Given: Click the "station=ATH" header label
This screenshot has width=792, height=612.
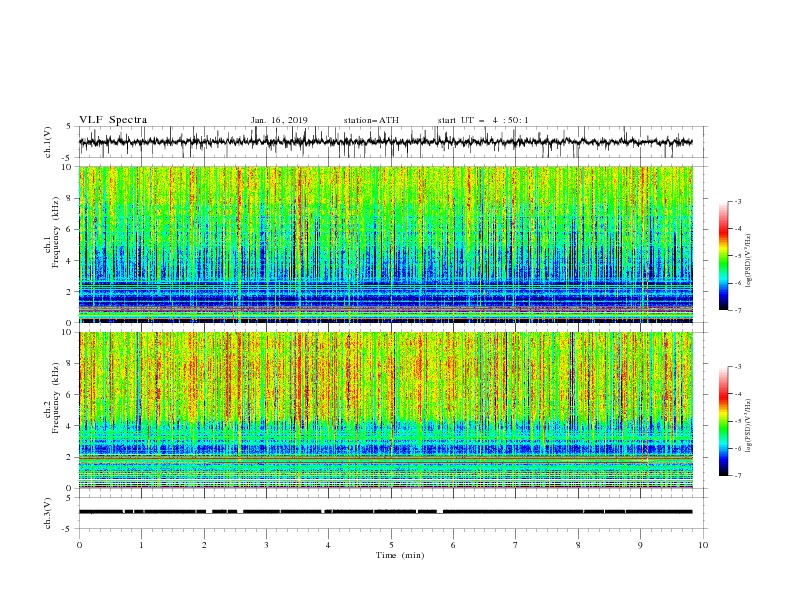Looking at the screenshot, I should point(371,120).
